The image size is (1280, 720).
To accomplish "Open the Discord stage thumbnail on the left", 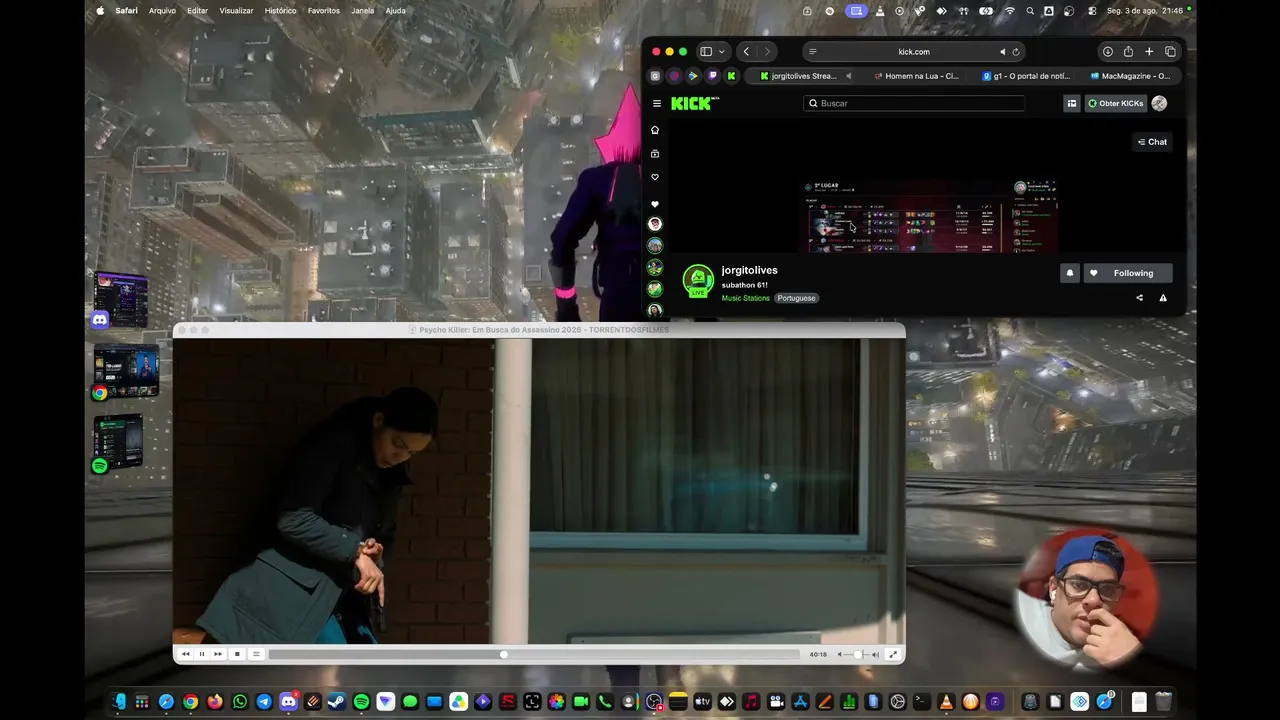I will coord(121,299).
